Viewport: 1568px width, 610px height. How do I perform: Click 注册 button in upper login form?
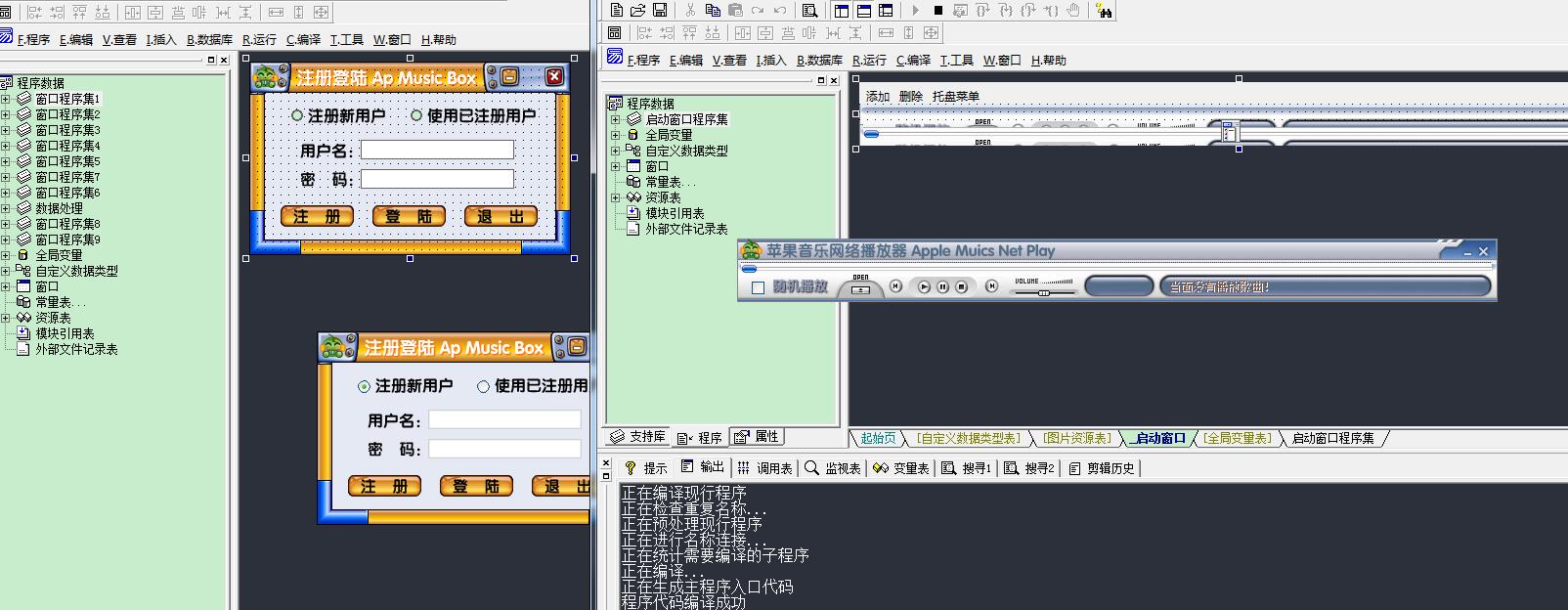coord(317,216)
